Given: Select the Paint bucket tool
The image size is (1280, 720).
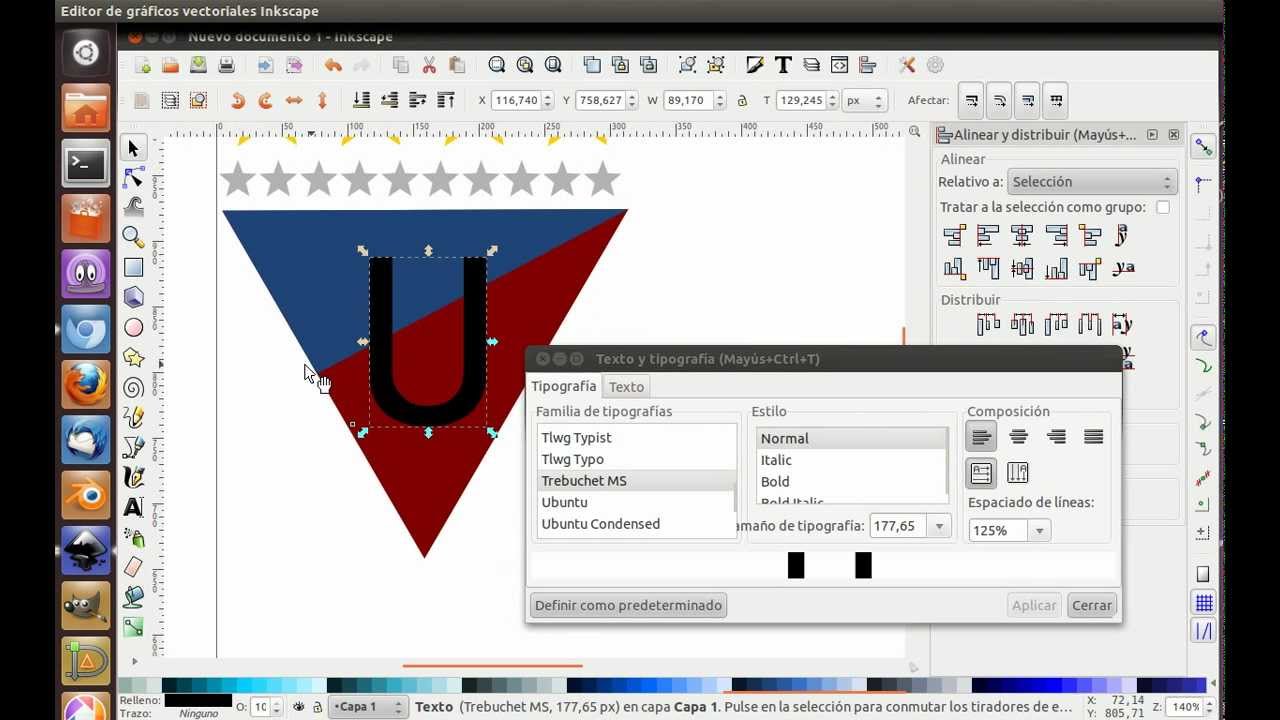Looking at the screenshot, I should tap(133, 597).
